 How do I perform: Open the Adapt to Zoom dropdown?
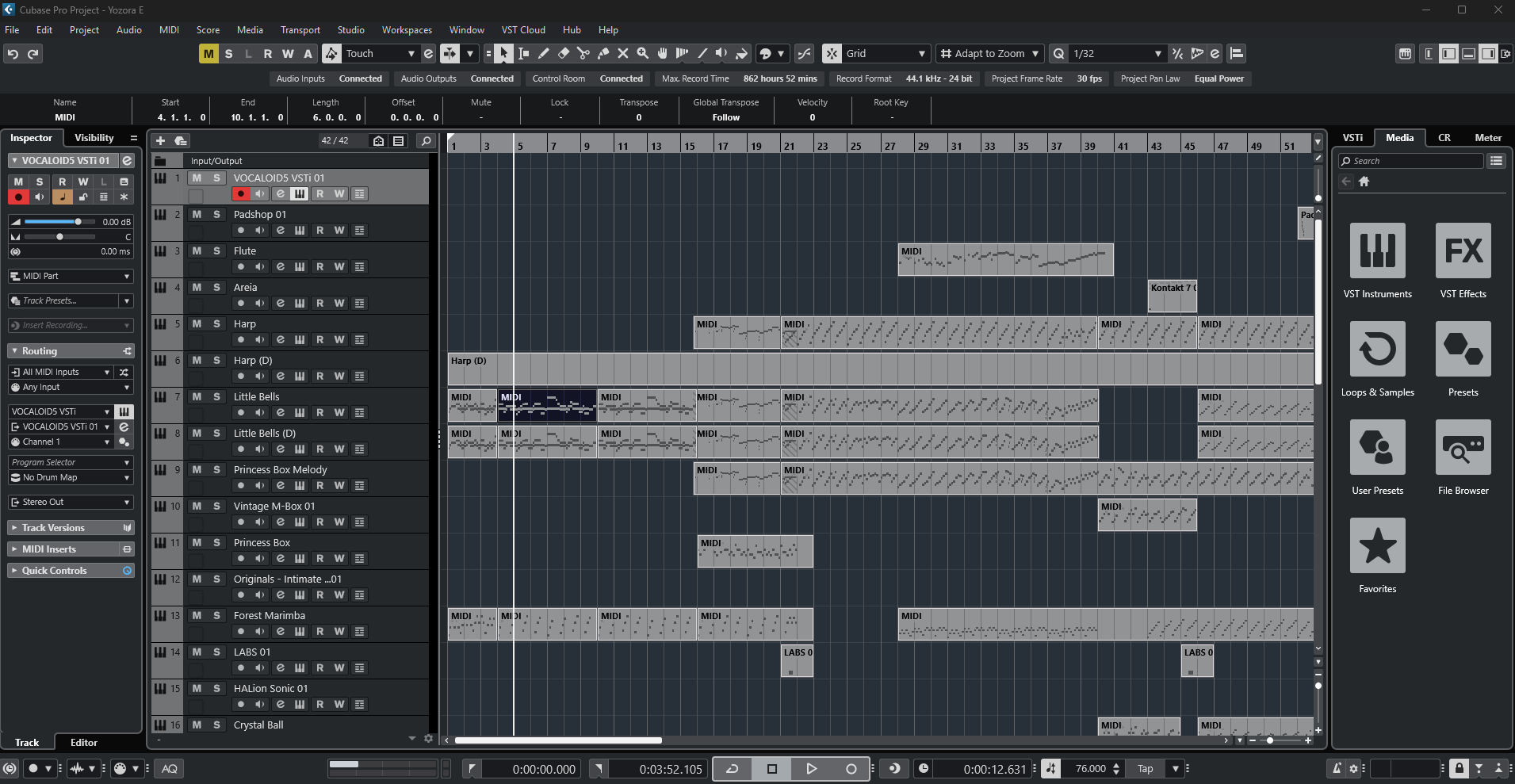[990, 54]
